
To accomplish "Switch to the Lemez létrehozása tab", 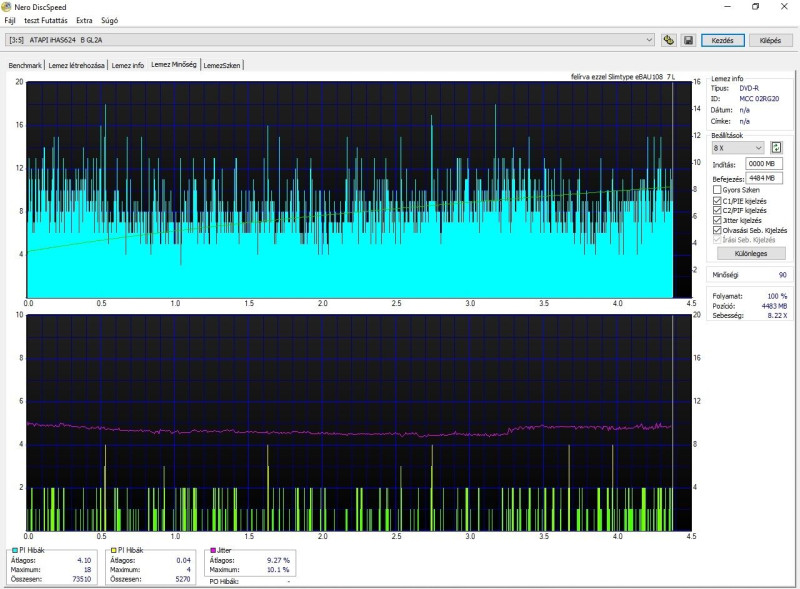I will [x=77, y=65].
